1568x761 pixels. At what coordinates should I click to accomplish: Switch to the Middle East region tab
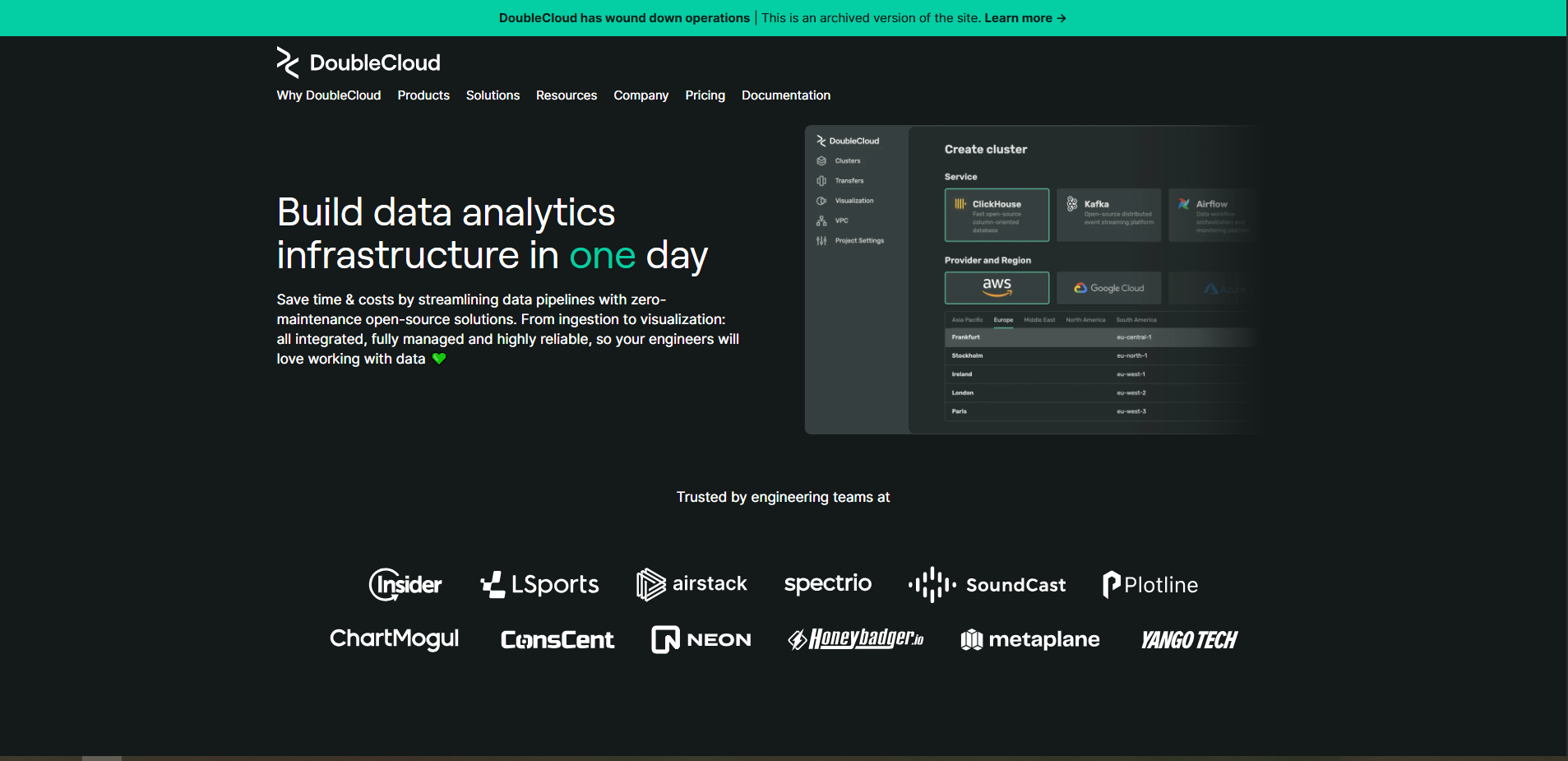pyautogui.click(x=1039, y=320)
